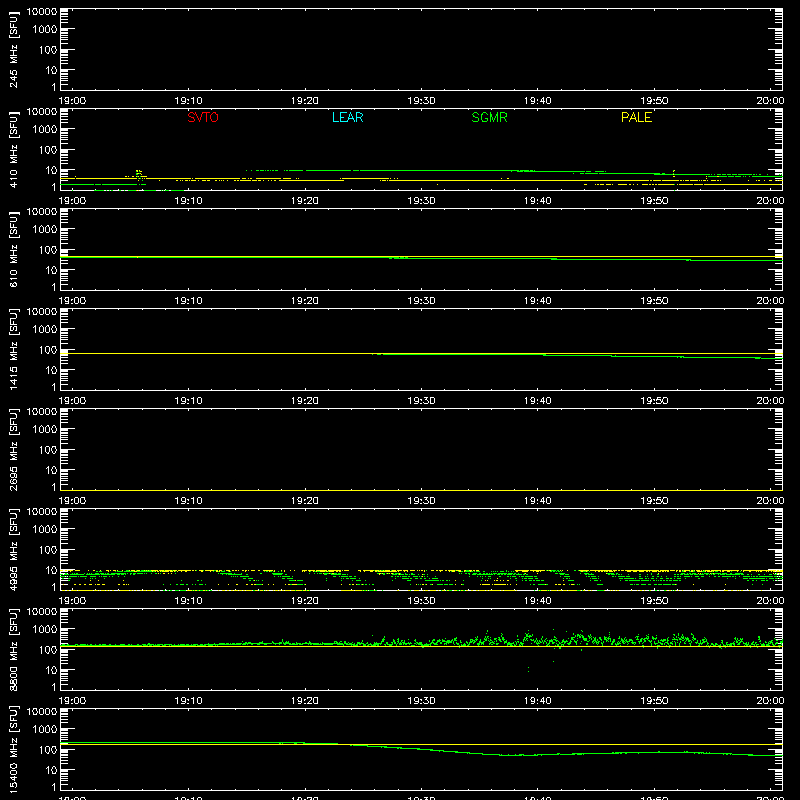Click the green noisy trace in 8800 MHz panel
This screenshot has height=800, width=800.
pyautogui.click(x=421, y=642)
